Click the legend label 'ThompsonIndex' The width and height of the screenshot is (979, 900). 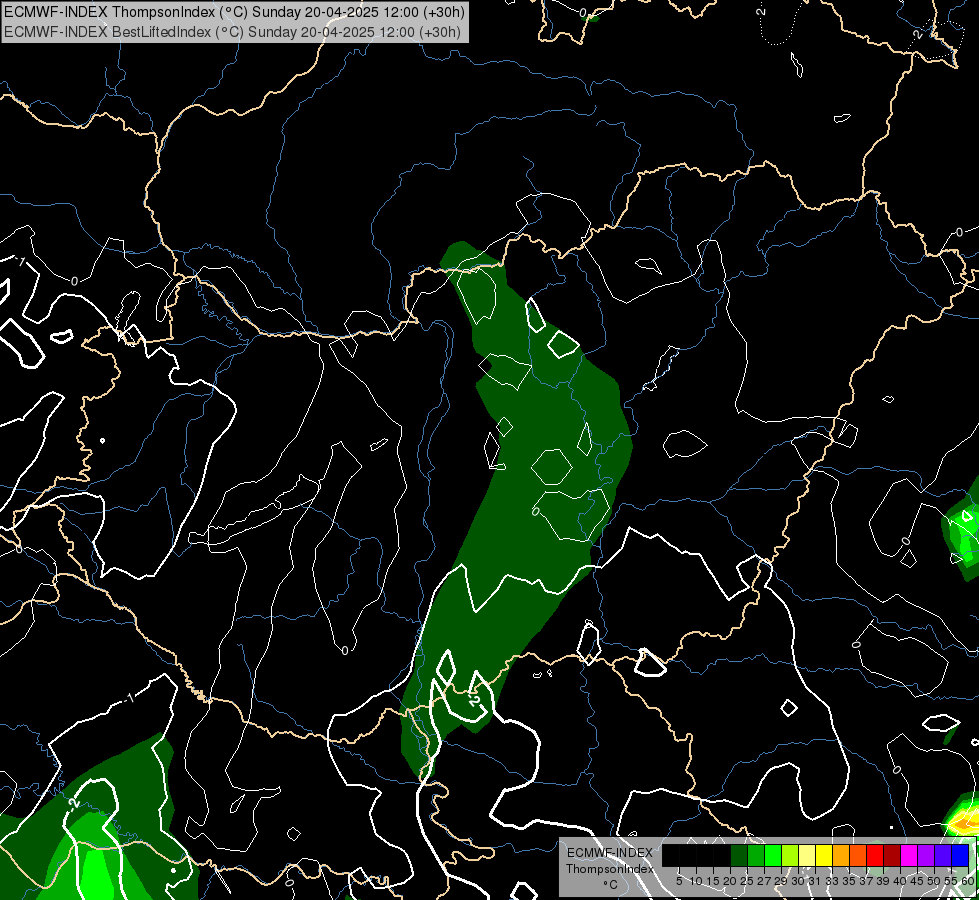[610, 869]
